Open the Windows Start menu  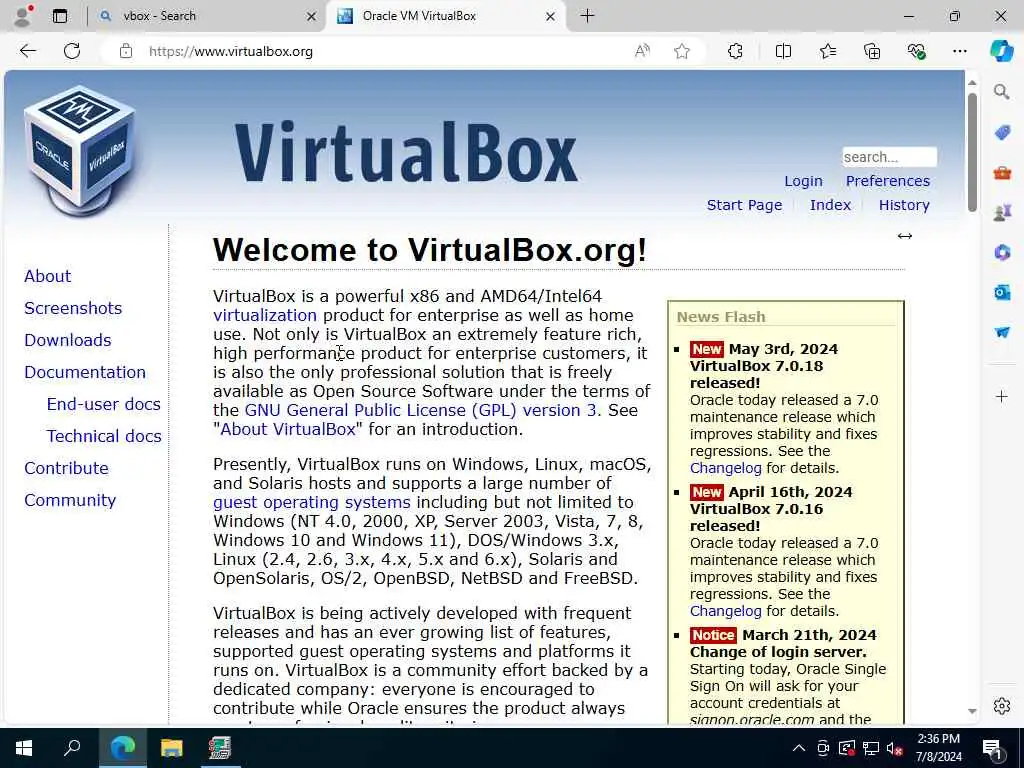24,748
